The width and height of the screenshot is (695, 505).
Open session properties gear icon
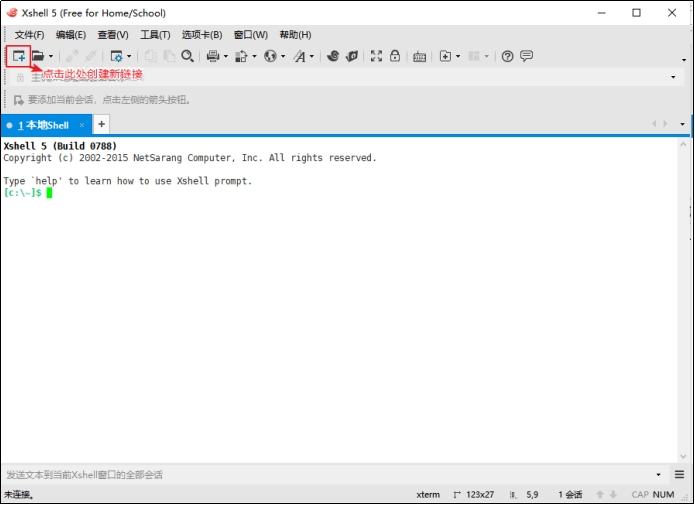[117, 56]
